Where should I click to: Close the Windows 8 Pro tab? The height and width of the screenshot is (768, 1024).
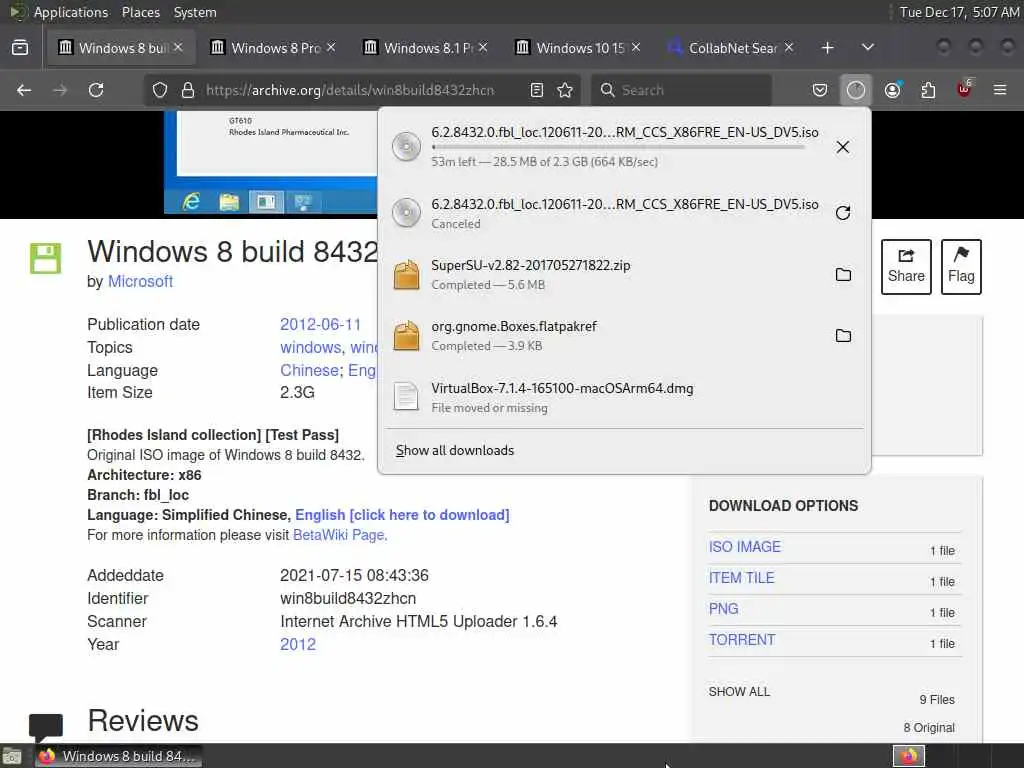(331, 48)
